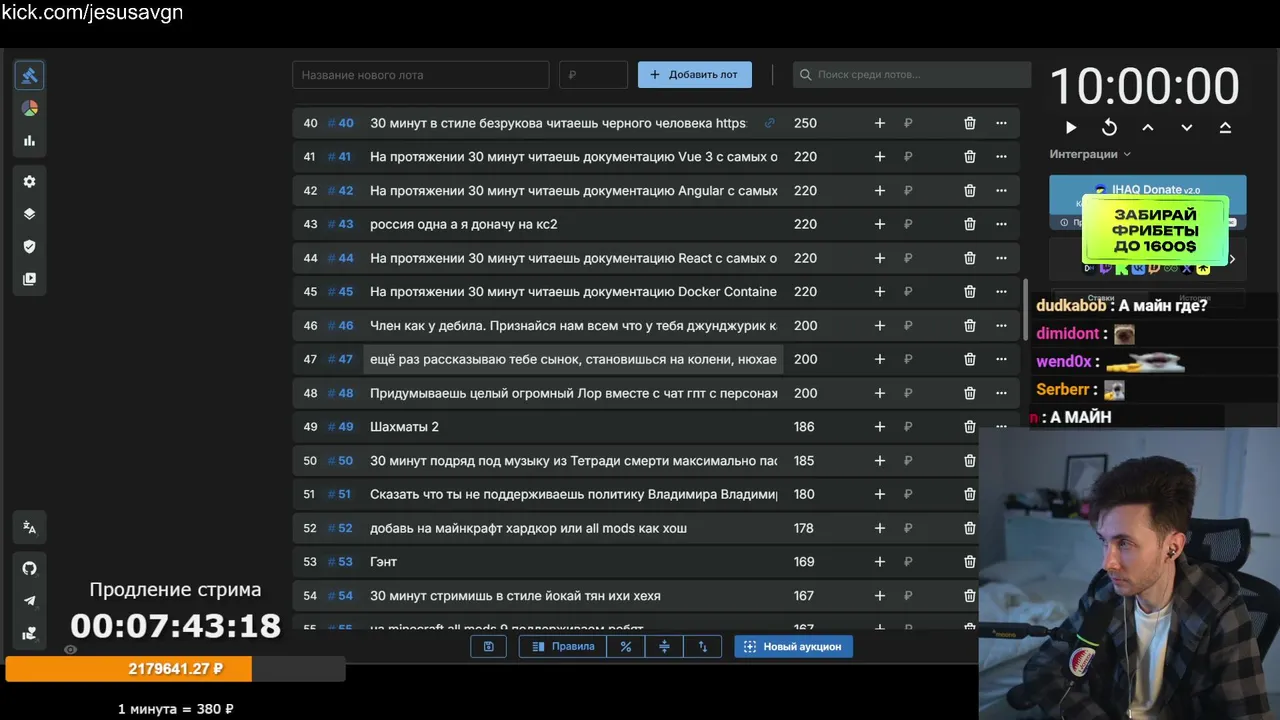Delete lot #45 with trash icon
The image size is (1280, 720).
pyautogui.click(x=970, y=292)
